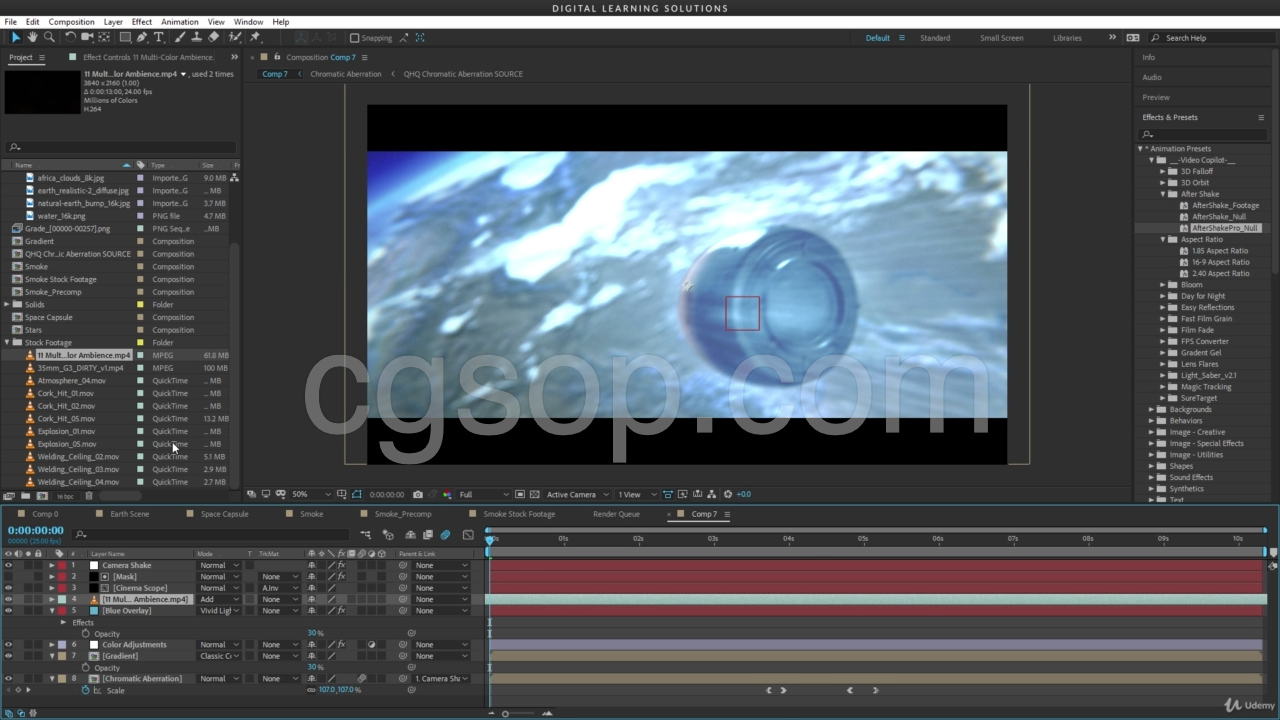Switch to the Libraries workspace
The width and height of the screenshot is (1280, 720).
click(x=1067, y=38)
